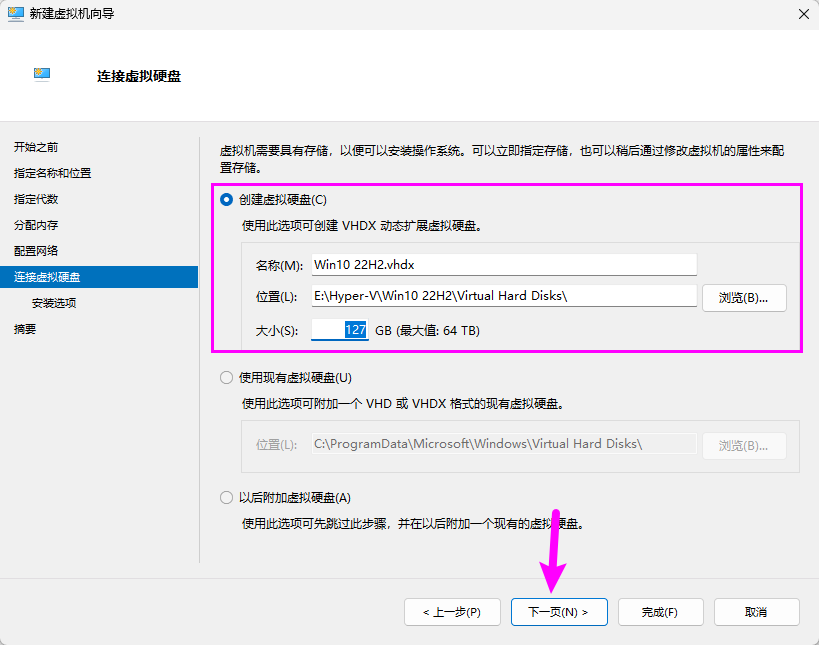The width and height of the screenshot is (819, 645).
Task: Click the 位置(L) field with E:\Hyper-V path
Action: (504, 296)
